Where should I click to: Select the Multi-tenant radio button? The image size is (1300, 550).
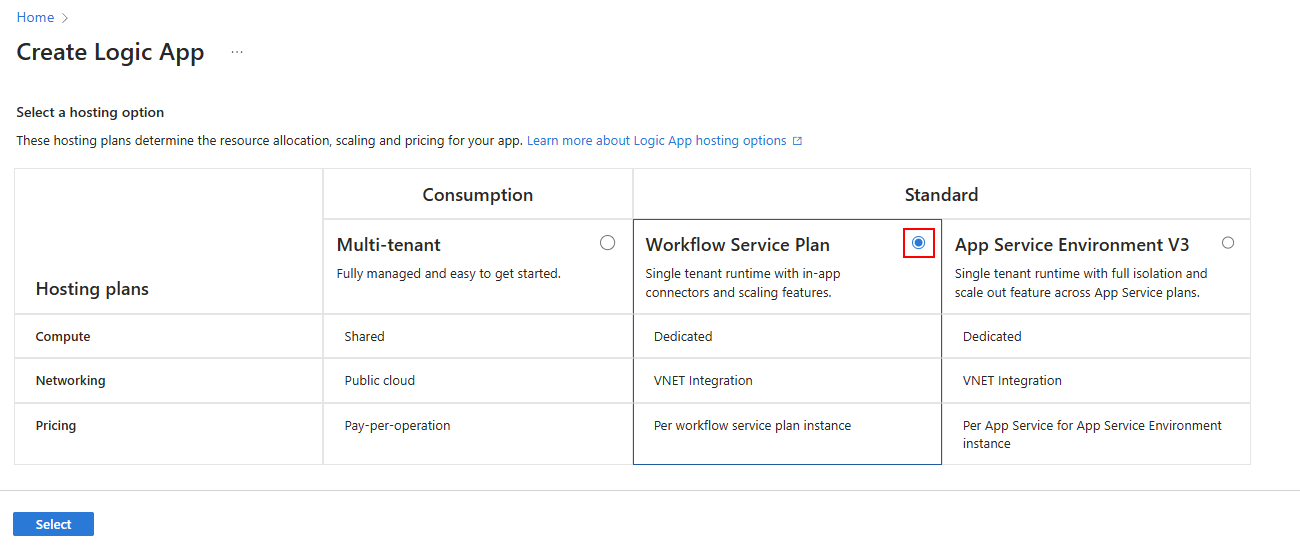[607, 243]
